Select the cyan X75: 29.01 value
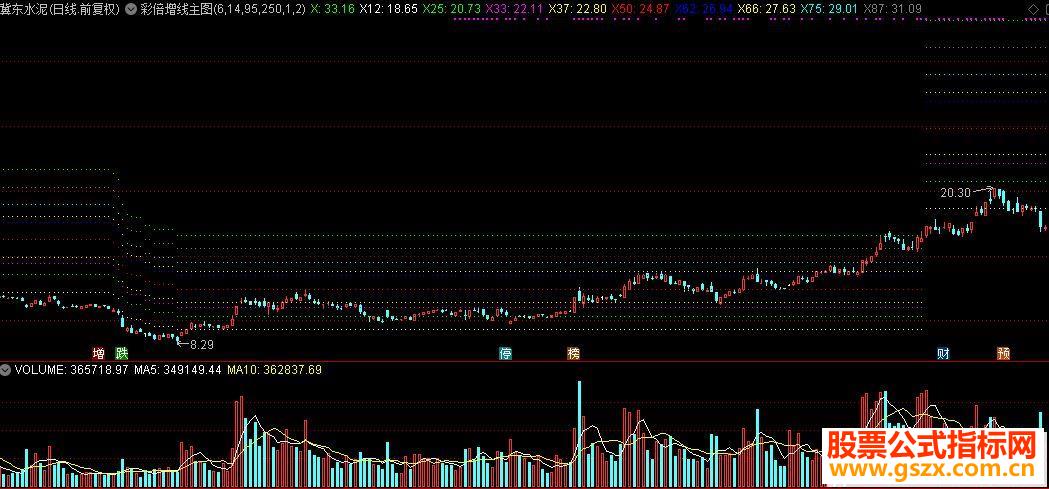 tap(829, 9)
